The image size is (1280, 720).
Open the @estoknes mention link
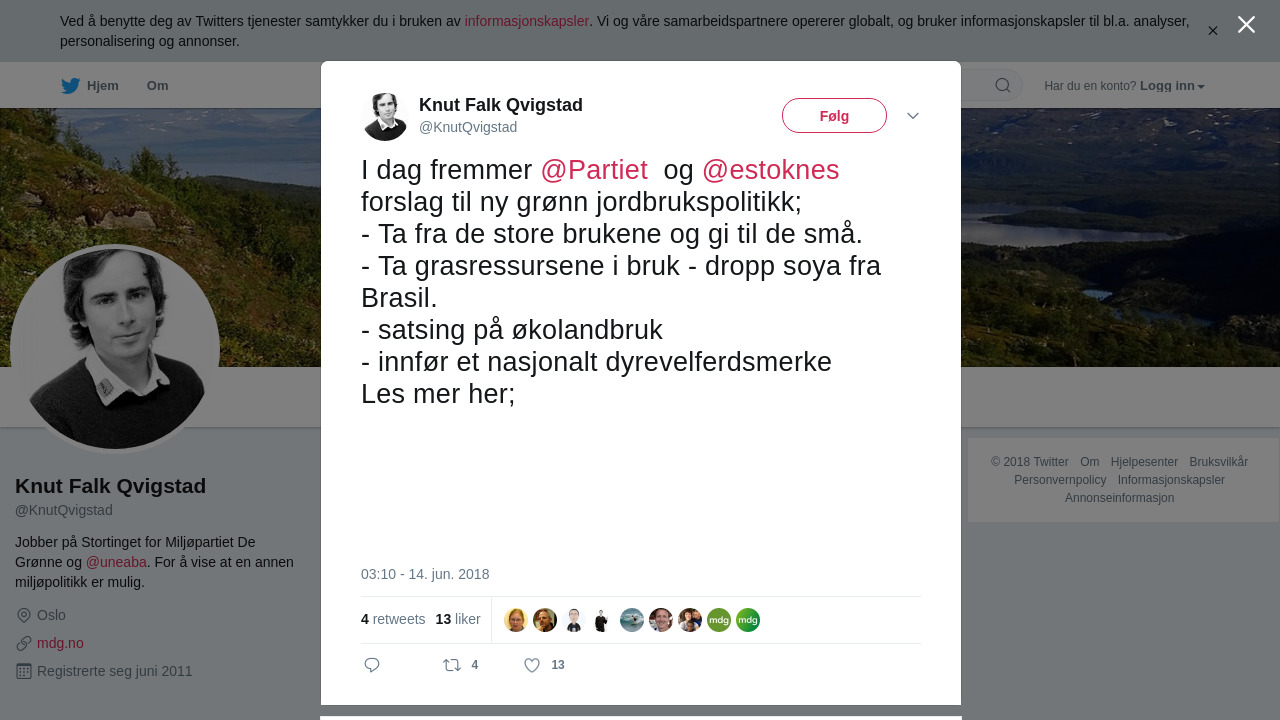coord(770,170)
